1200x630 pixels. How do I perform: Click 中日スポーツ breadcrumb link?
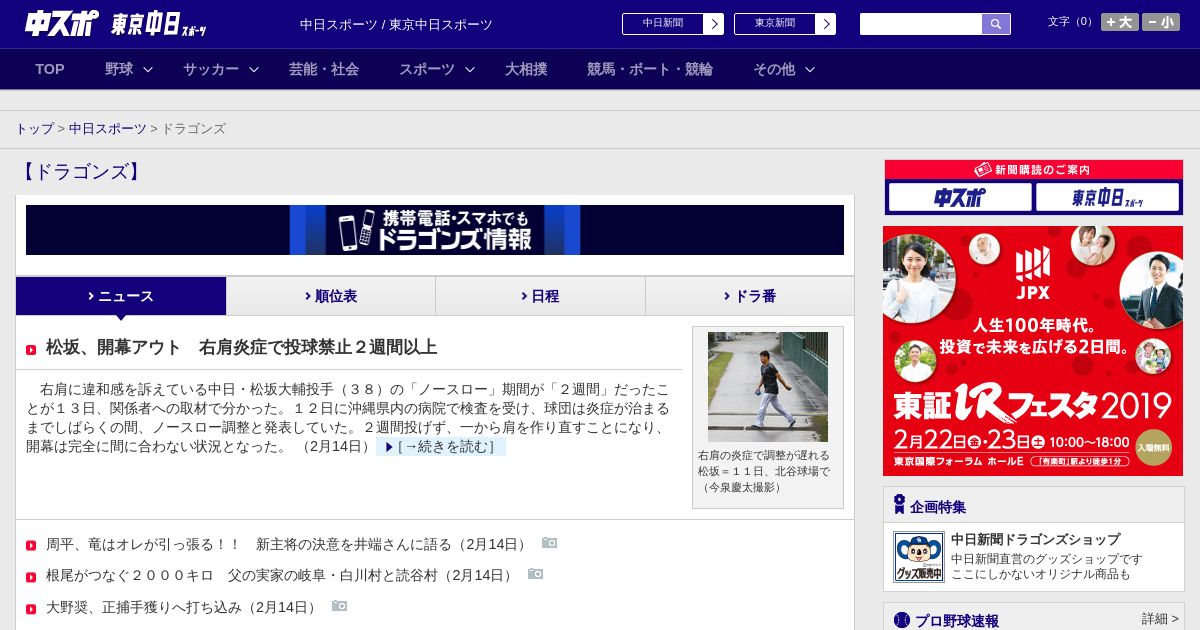(108, 129)
